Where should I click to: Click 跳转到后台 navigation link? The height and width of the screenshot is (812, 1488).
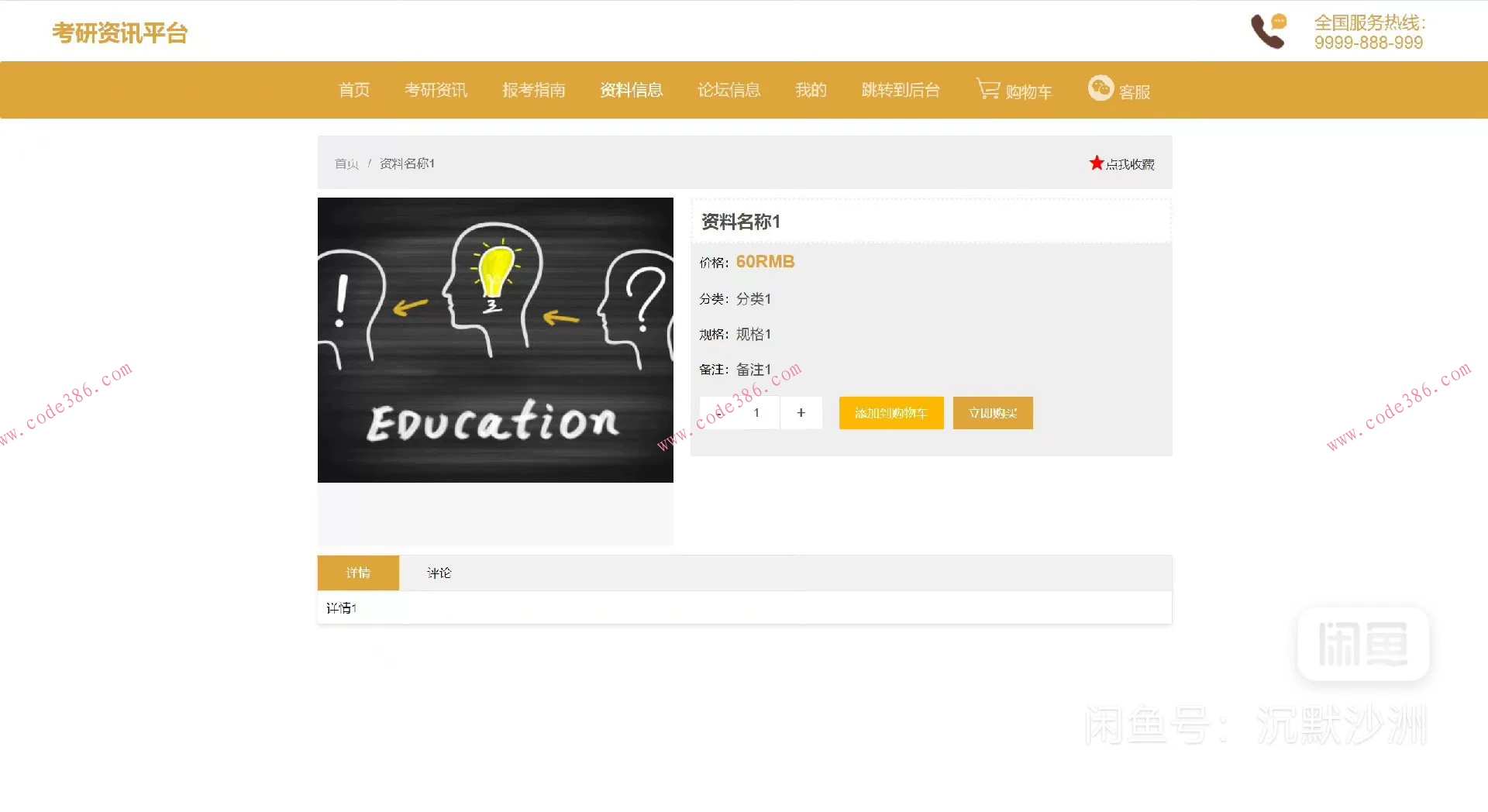click(x=901, y=90)
